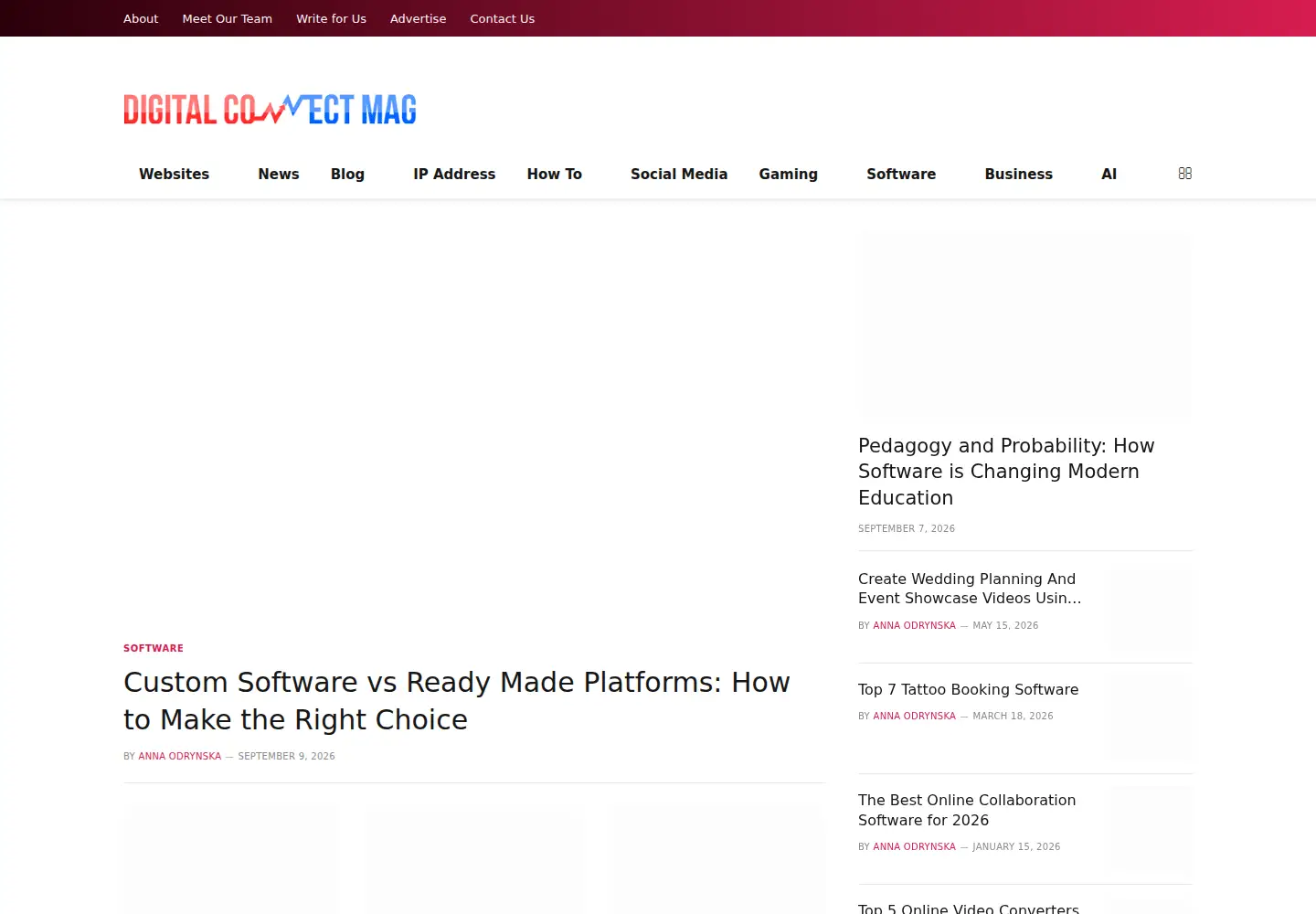Open the Business menu item
This screenshot has height=914, width=1316.
click(1019, 174)
